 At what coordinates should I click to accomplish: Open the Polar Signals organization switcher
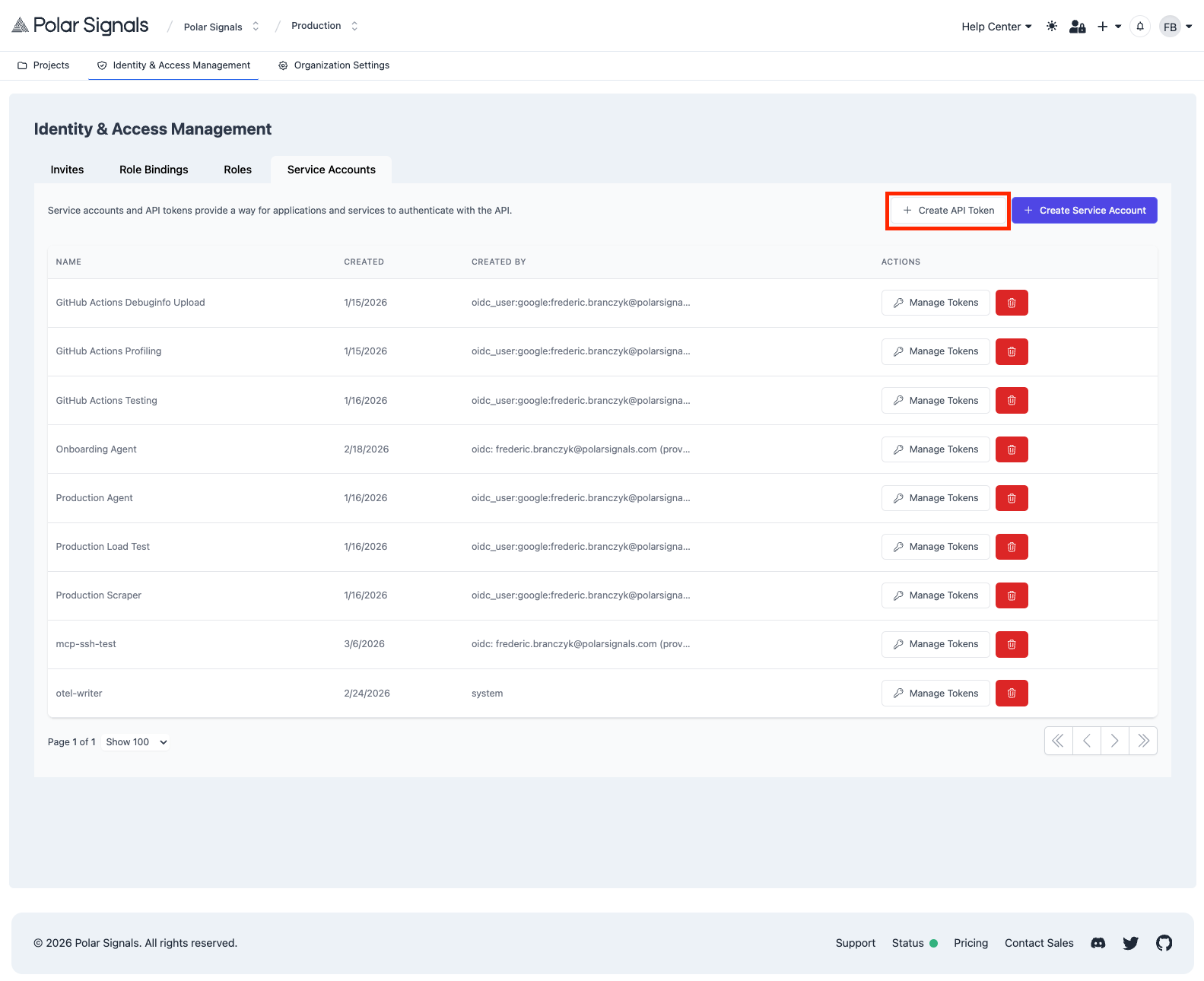(221, 27)
